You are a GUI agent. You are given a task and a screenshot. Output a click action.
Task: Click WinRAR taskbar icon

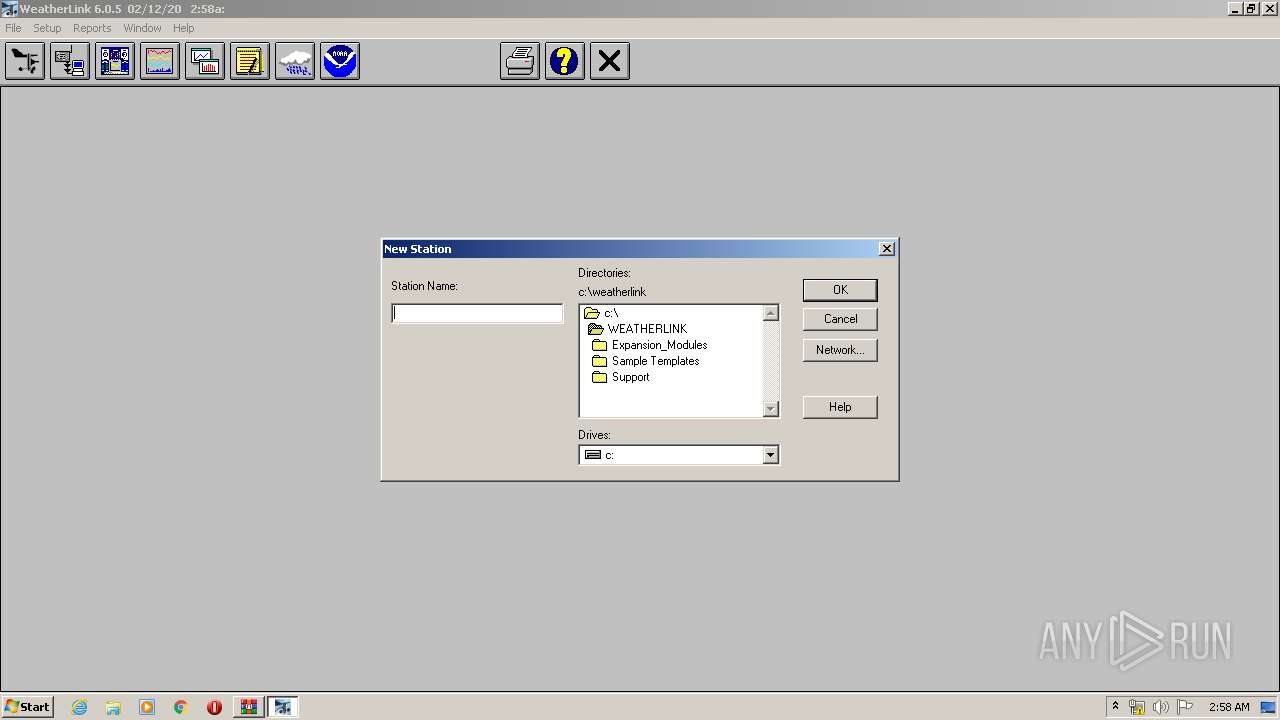tap(248, 707)
